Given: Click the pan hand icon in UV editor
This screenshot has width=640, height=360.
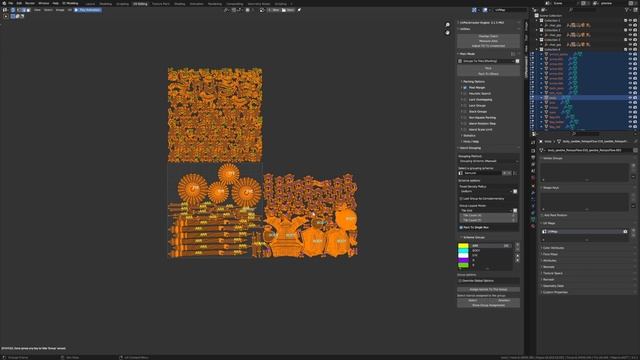Looking at the screenshot, I should click(x=447, y=32).
